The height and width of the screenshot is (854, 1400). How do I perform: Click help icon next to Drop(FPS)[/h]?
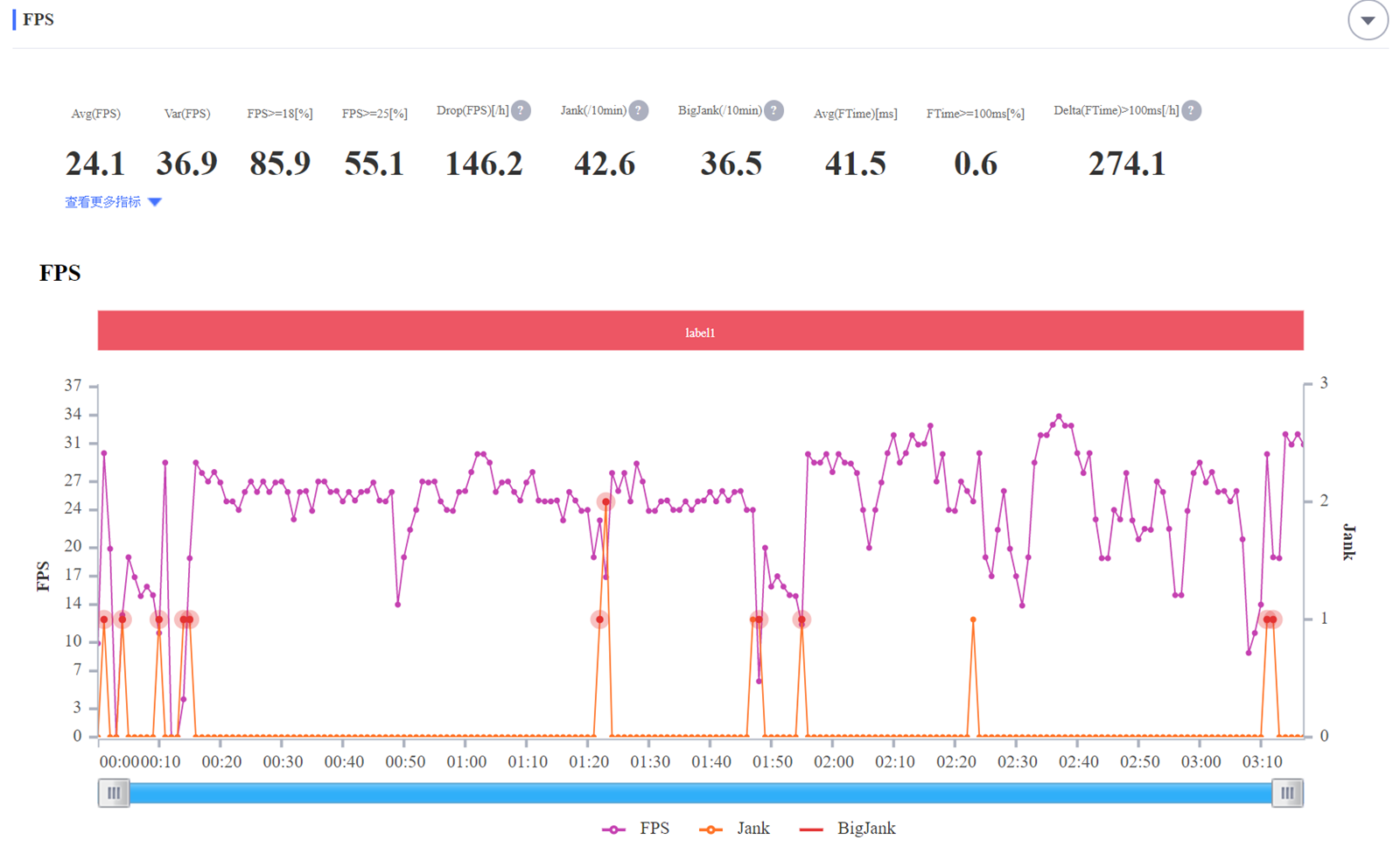pos(521,111)
